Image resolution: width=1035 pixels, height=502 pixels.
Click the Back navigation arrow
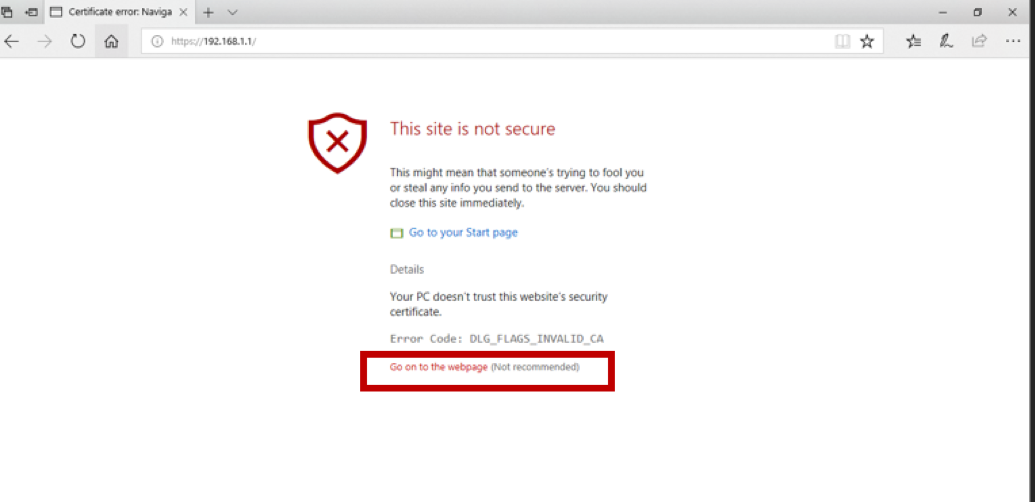[12, 42]
